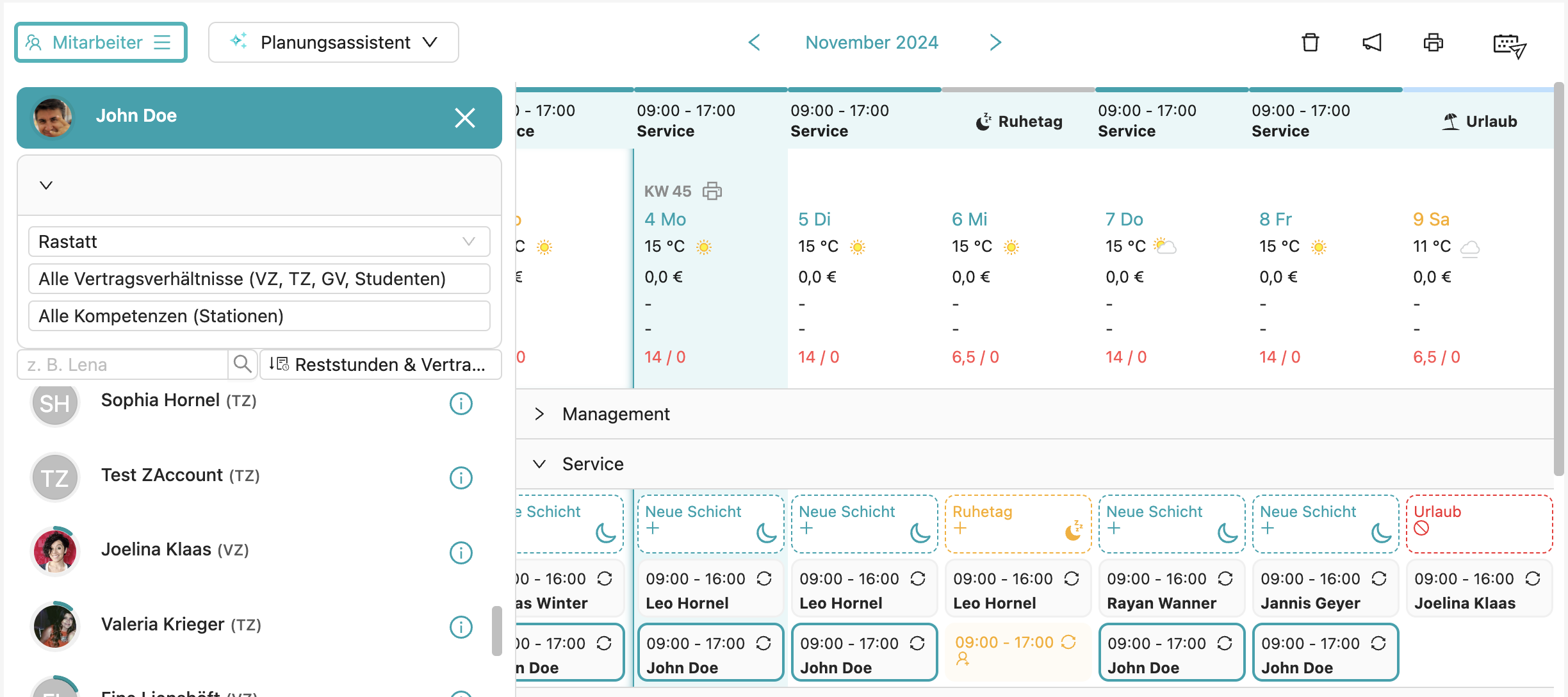Add Neue Schicht on Monday 4
The height and width of the screenshot is (697, 1568).
(653, 529)
